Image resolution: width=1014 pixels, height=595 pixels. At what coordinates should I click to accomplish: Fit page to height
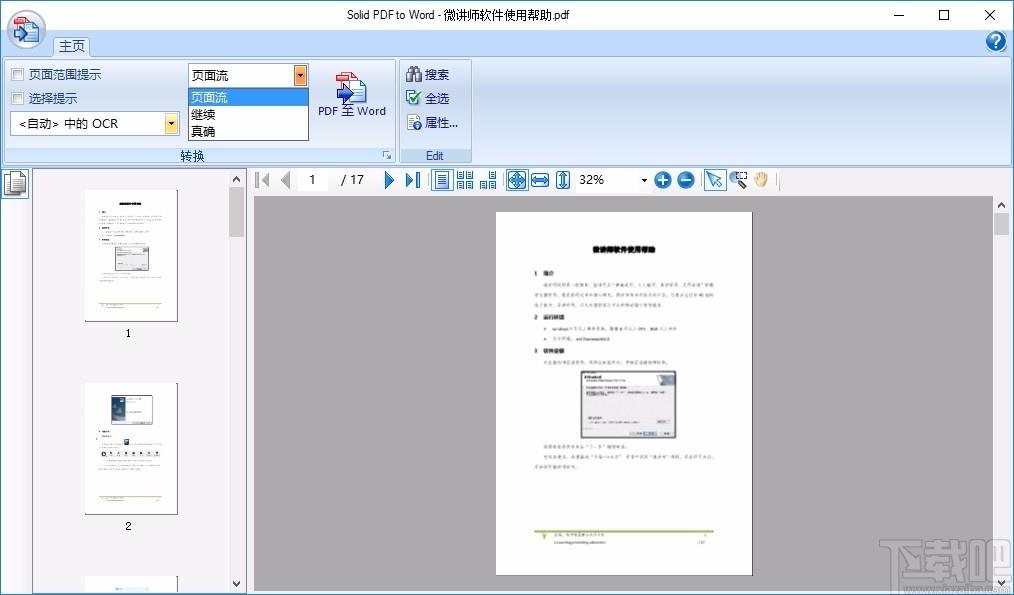tap(563, 180)
